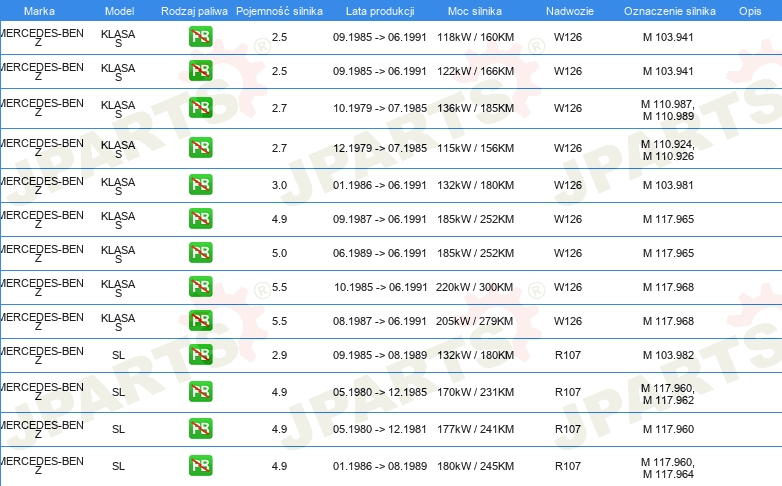
Task: Click the fuel icon in the 122kW / 166KM row
Action: [200, 71]
